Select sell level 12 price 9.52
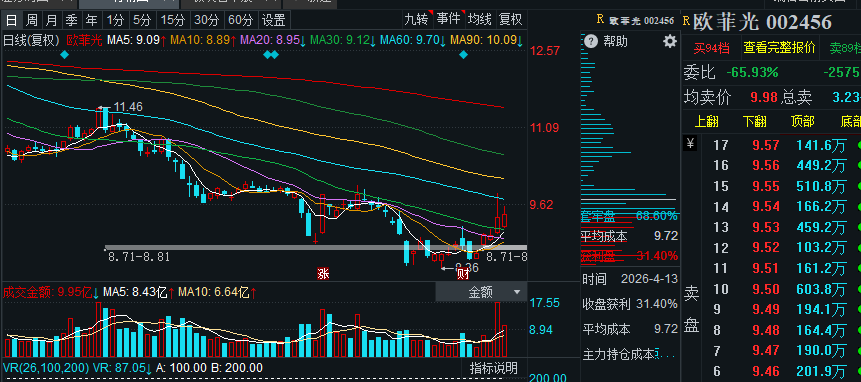The image size is (861, 382). pyautogui.click(x=766, y=248)
